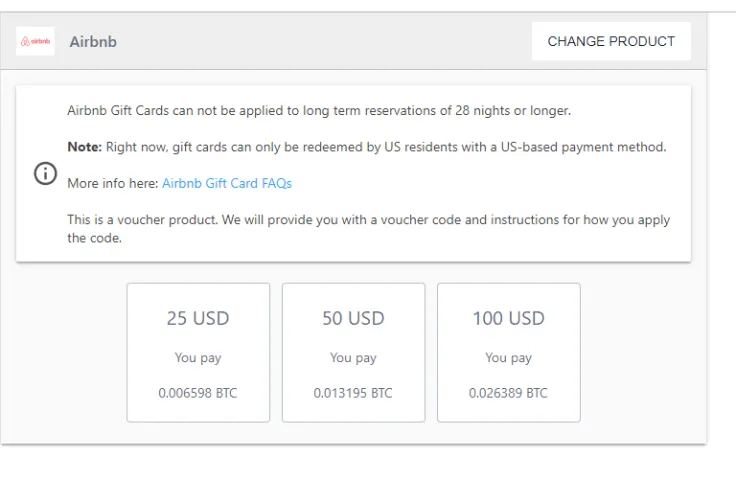Image resolution: width=736 pixels, height=480 pixels.
Task: Click You pay label under 25 USD
Action: click(198, 357)
